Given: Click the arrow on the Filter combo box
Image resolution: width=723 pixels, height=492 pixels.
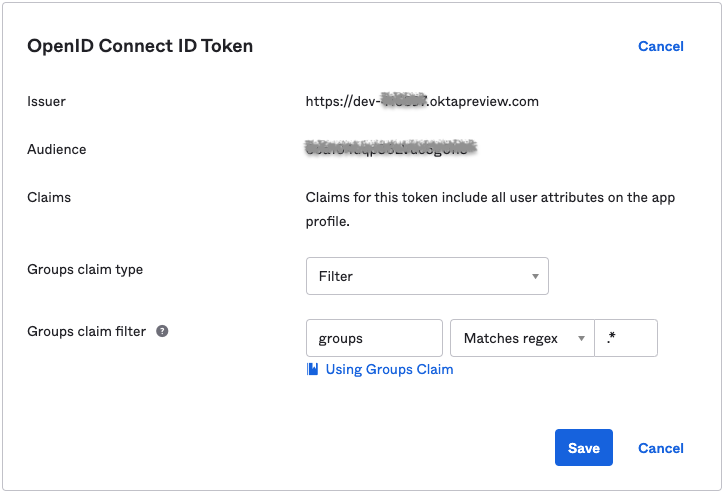Looking at the screenshot, I should [535, 276].
